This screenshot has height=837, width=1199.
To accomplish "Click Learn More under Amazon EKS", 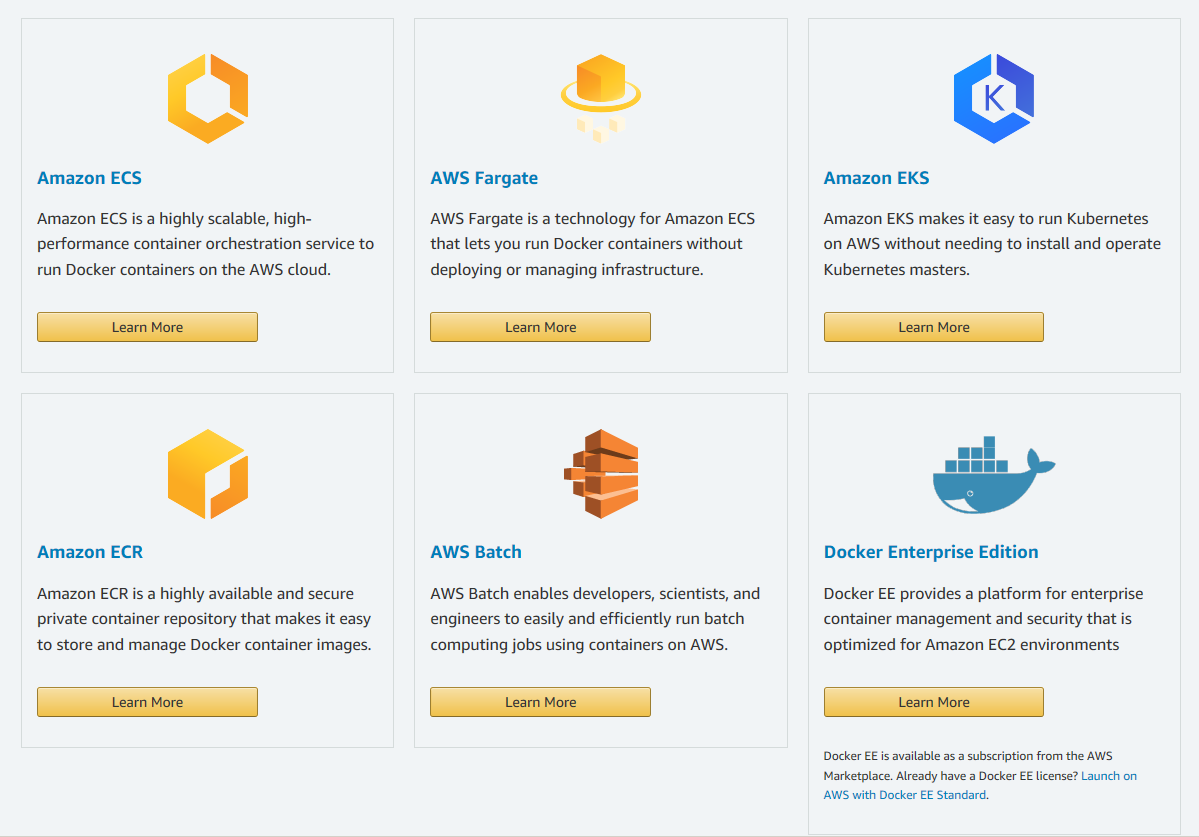I will pyautogui.click(x=934, y=327).
